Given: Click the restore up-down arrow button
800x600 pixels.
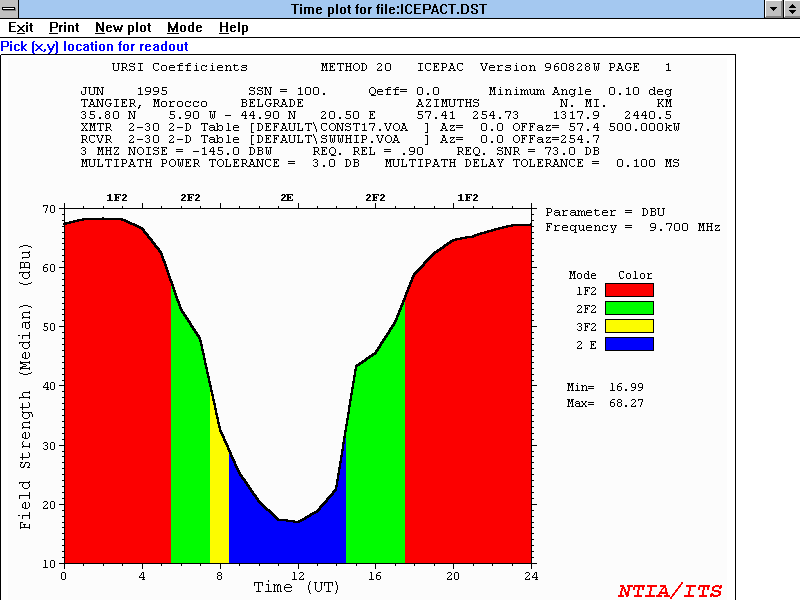Looking at the screenshot, I should (790, 9).
